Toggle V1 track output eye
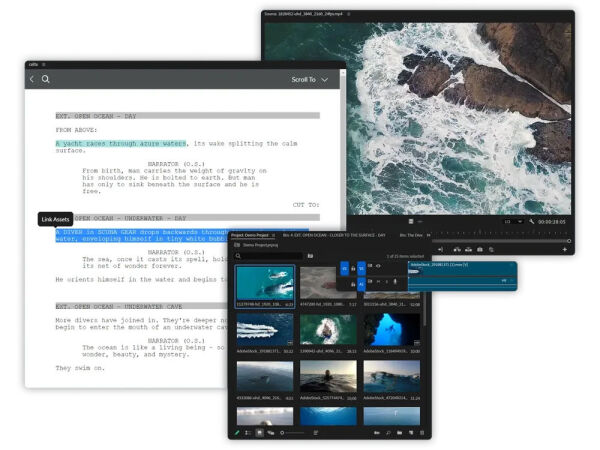 point(378,266)
